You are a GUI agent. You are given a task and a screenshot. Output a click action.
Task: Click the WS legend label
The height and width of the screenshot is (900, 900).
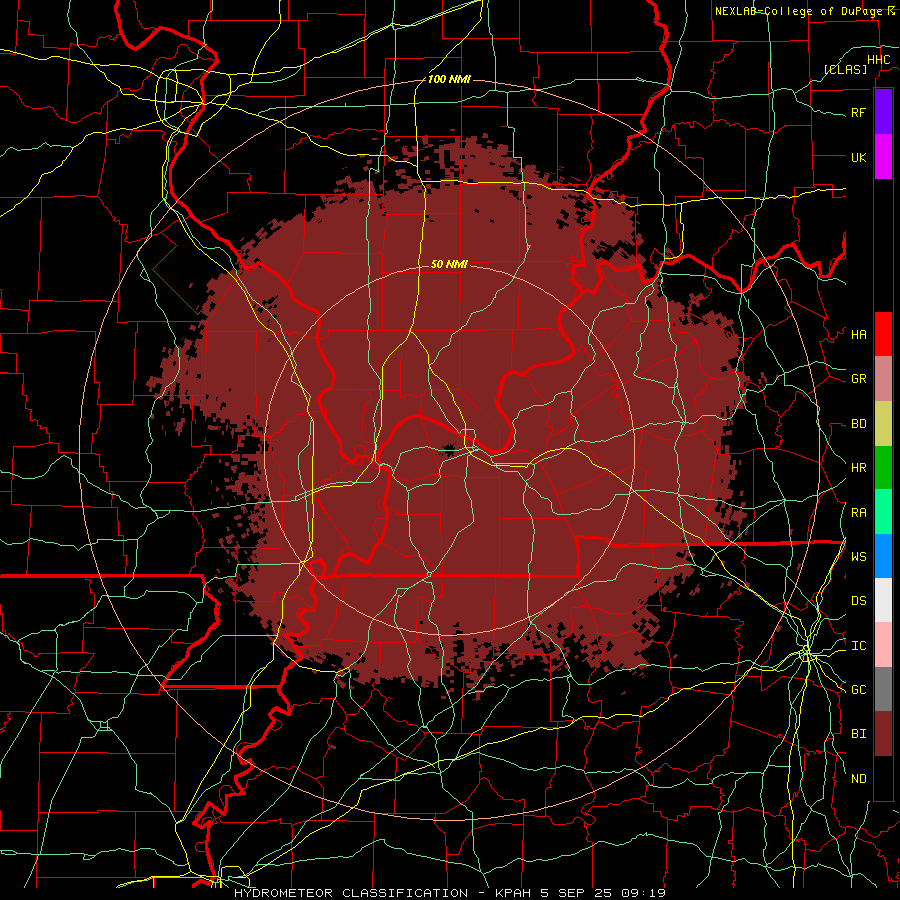(858, 556)
